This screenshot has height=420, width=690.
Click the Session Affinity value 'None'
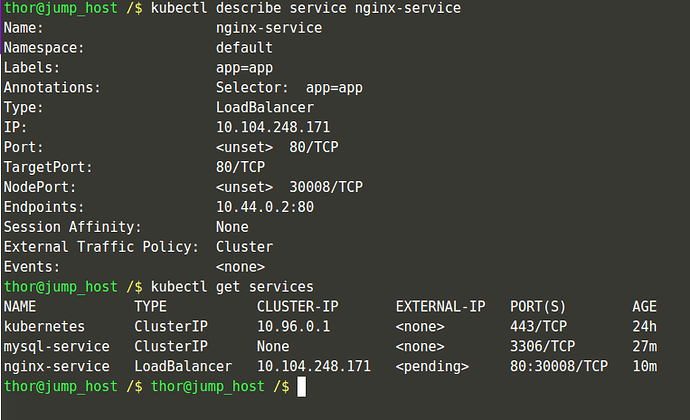[232, 227]
